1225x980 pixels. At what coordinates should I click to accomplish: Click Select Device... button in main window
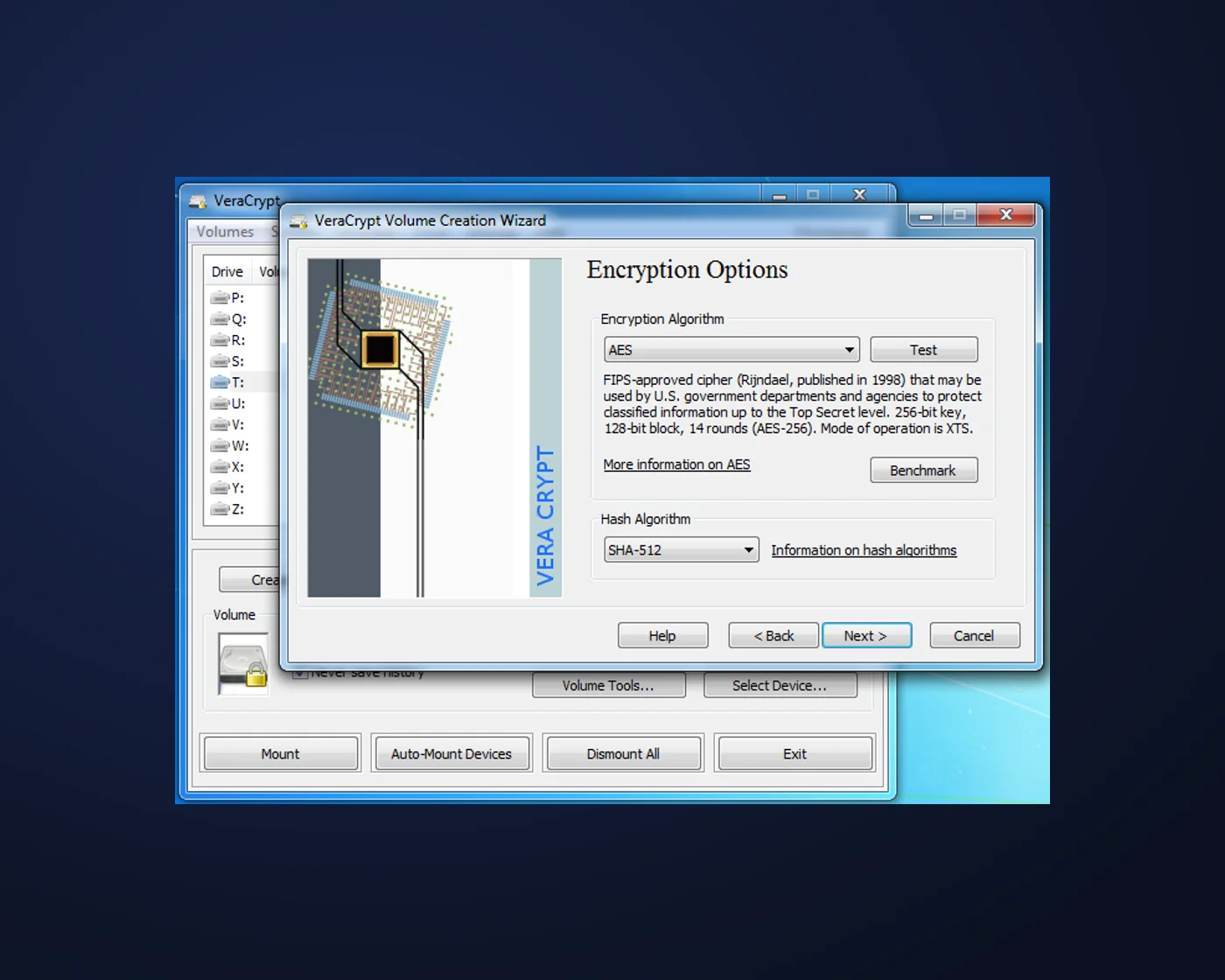point(780,686)
